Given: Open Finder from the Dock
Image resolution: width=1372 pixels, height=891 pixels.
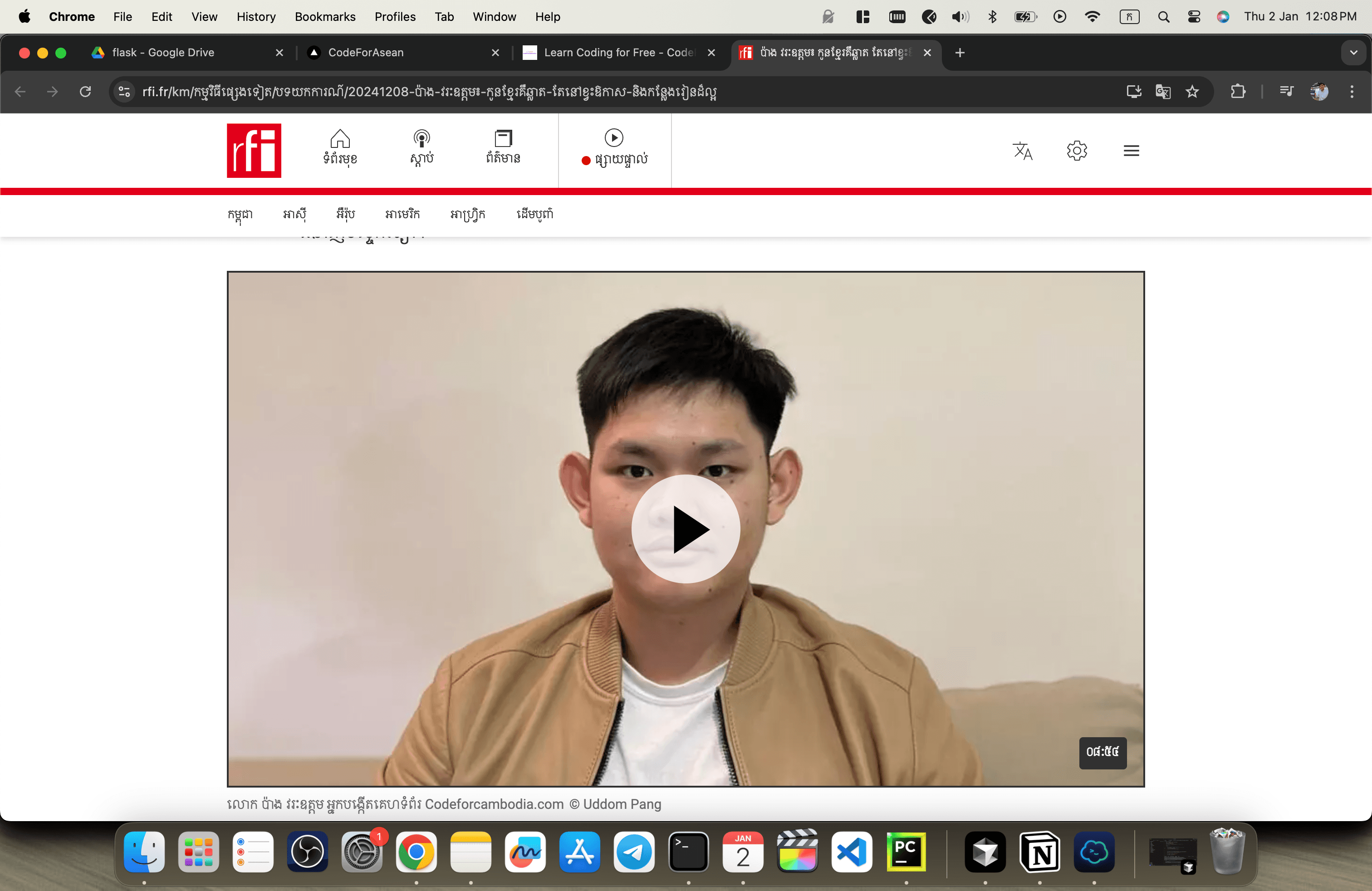Looking at the screenshot, I should (x=144, y=852).
